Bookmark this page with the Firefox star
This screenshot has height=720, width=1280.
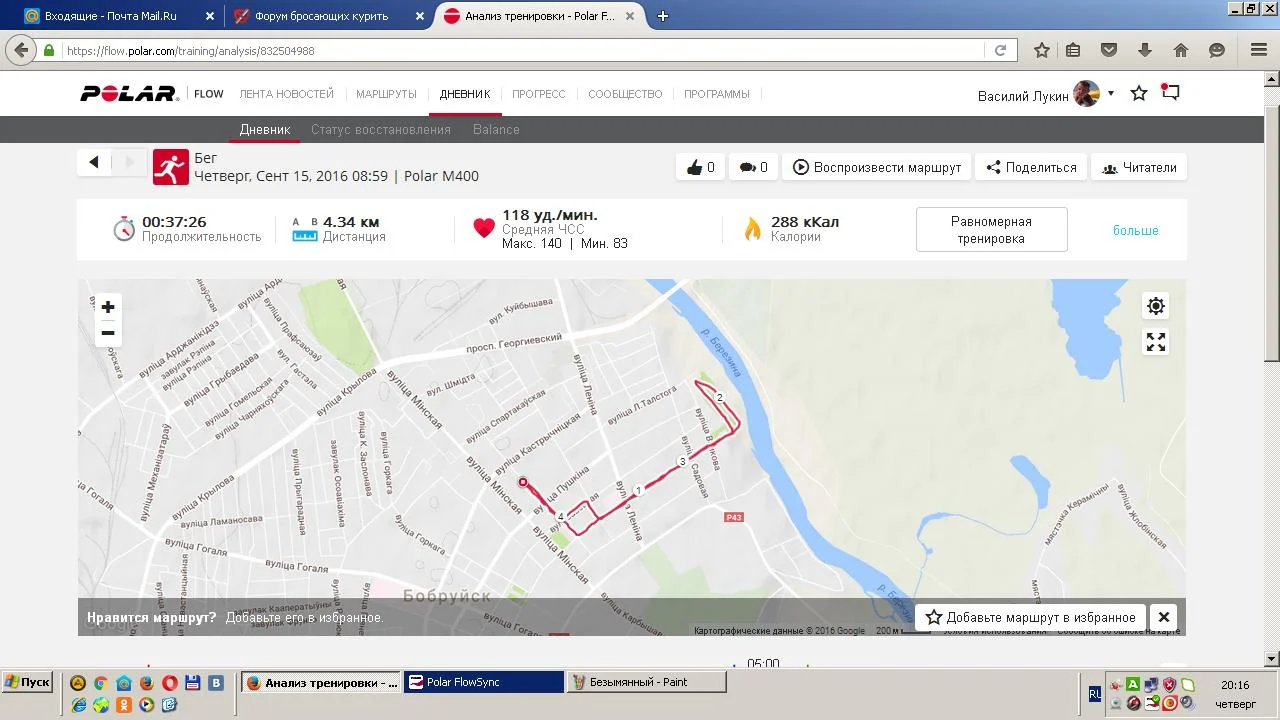point(1042,50)
